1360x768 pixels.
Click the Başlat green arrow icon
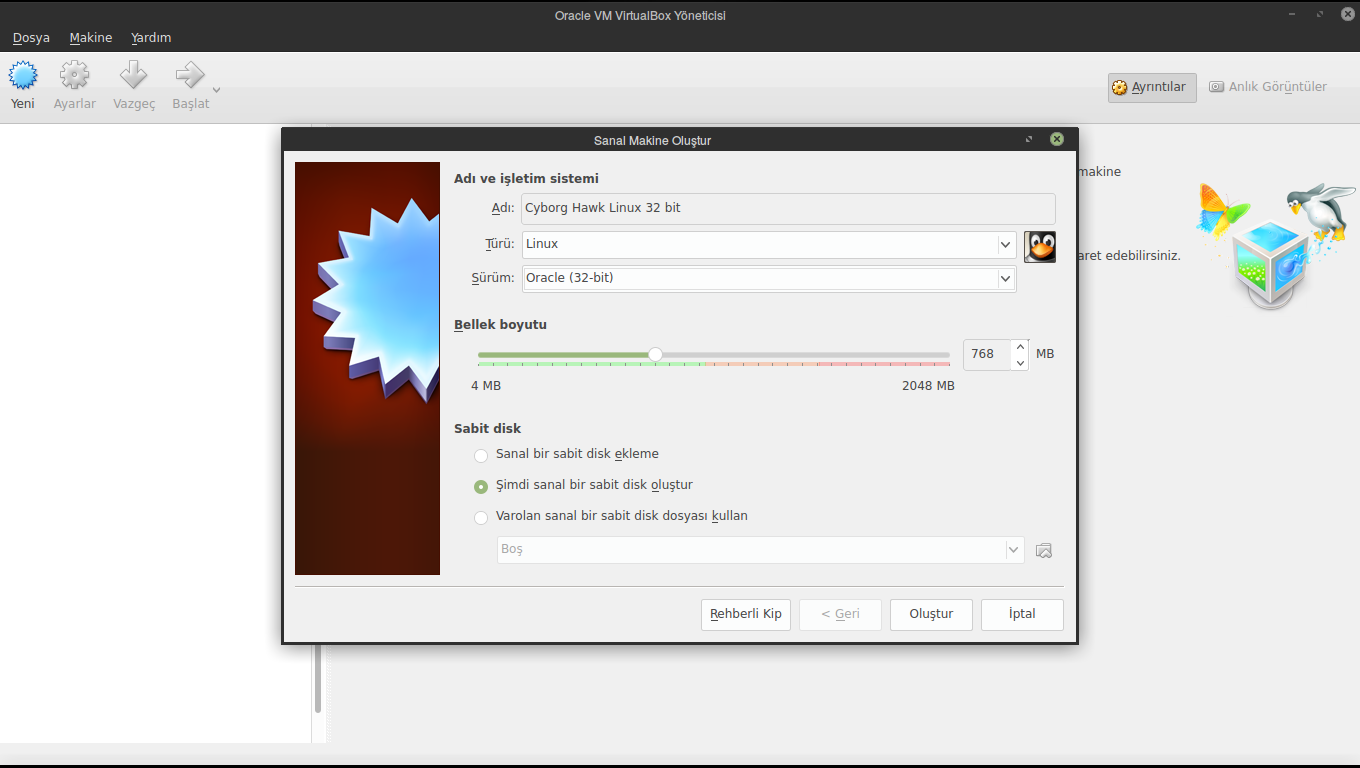point(189,75)
